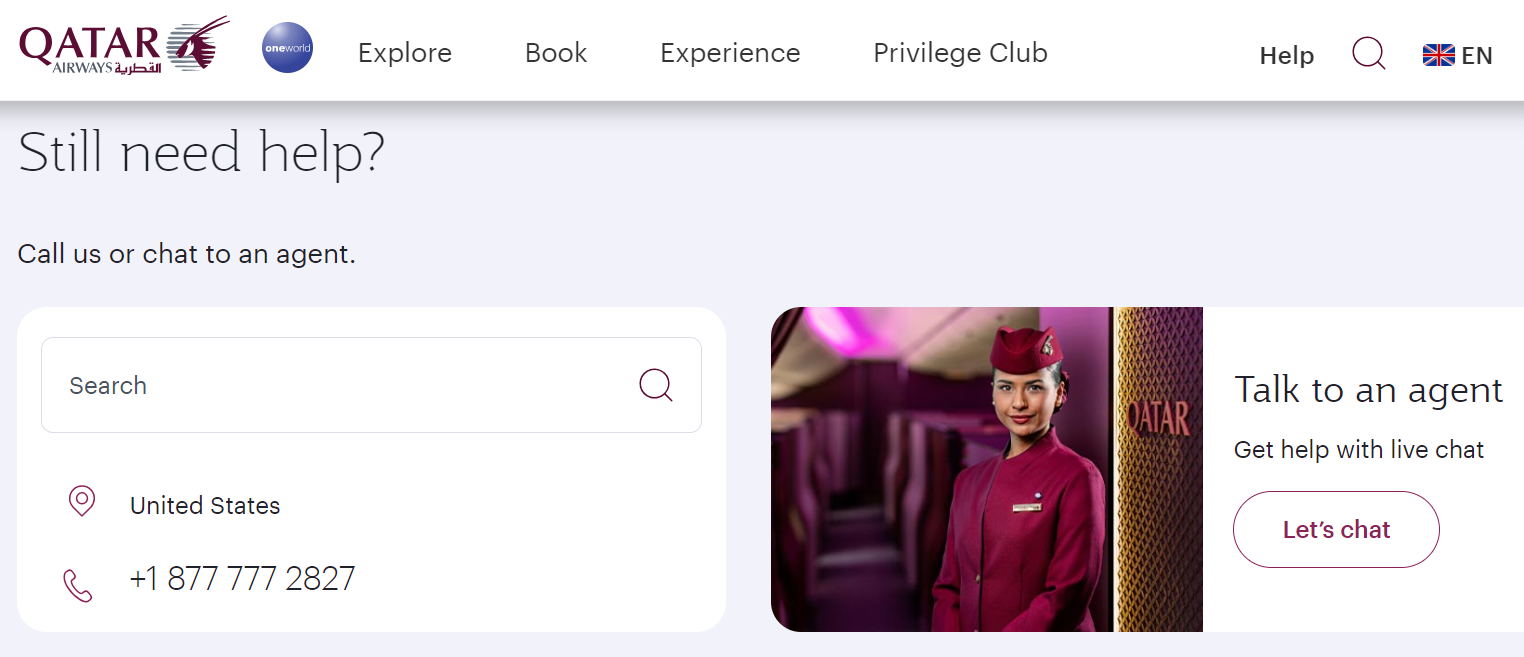The image size is (1524, 657).
Task: Open search using the header magnifier icon
Action: click(x=1367, y=54)
